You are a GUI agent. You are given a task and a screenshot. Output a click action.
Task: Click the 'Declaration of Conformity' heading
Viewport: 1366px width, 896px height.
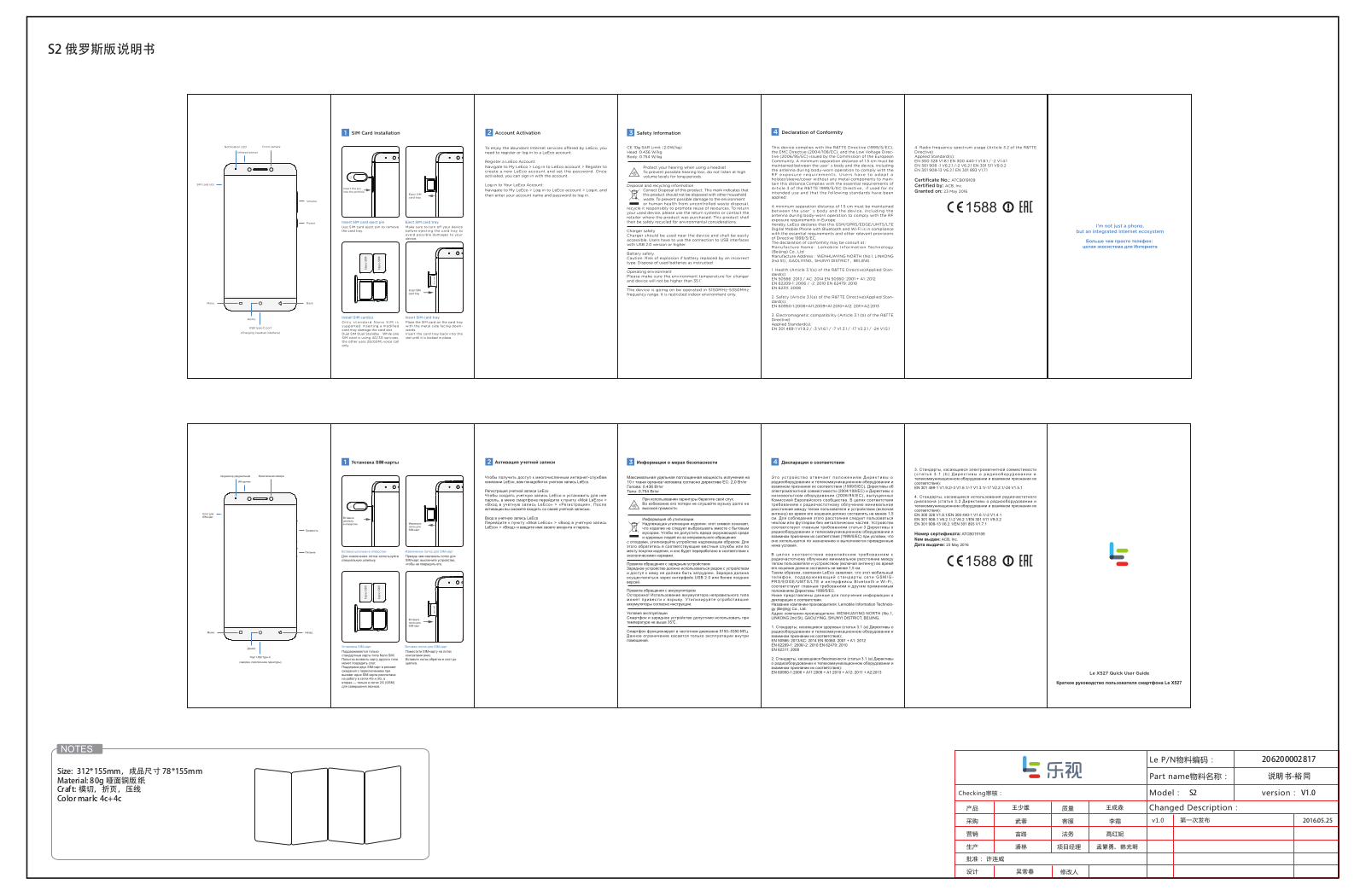[812, 132]
